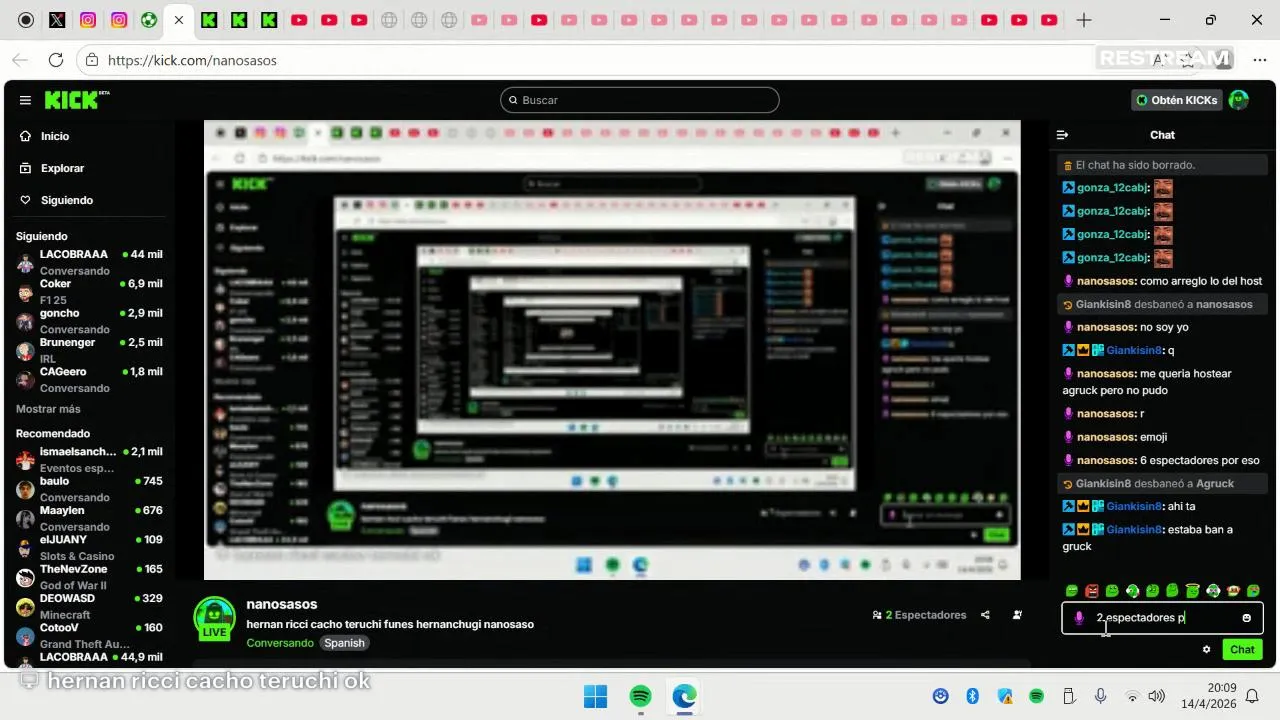Click the user icon next to share
This screenshot has width=1280, height=720.
1017,615
